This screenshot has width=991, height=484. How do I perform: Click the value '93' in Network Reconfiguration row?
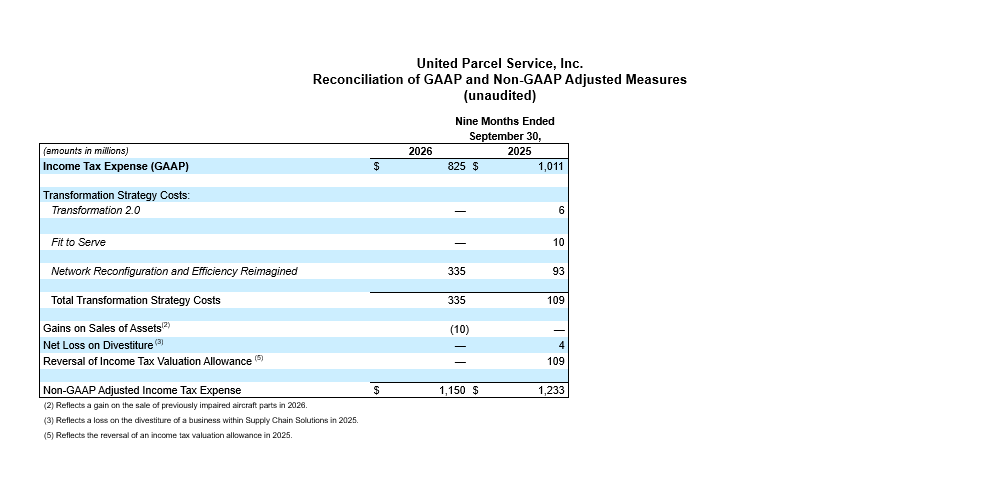click(559, 272)
